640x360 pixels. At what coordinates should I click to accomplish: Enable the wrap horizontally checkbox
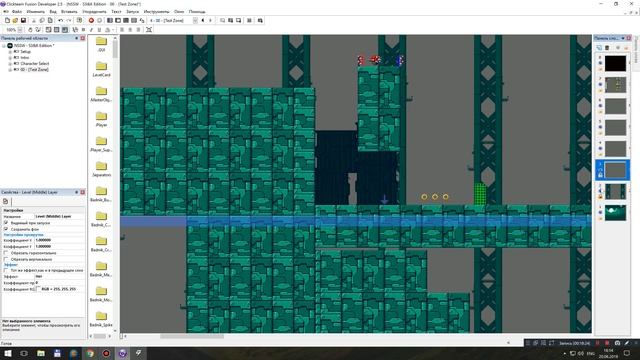pos(6,253)
